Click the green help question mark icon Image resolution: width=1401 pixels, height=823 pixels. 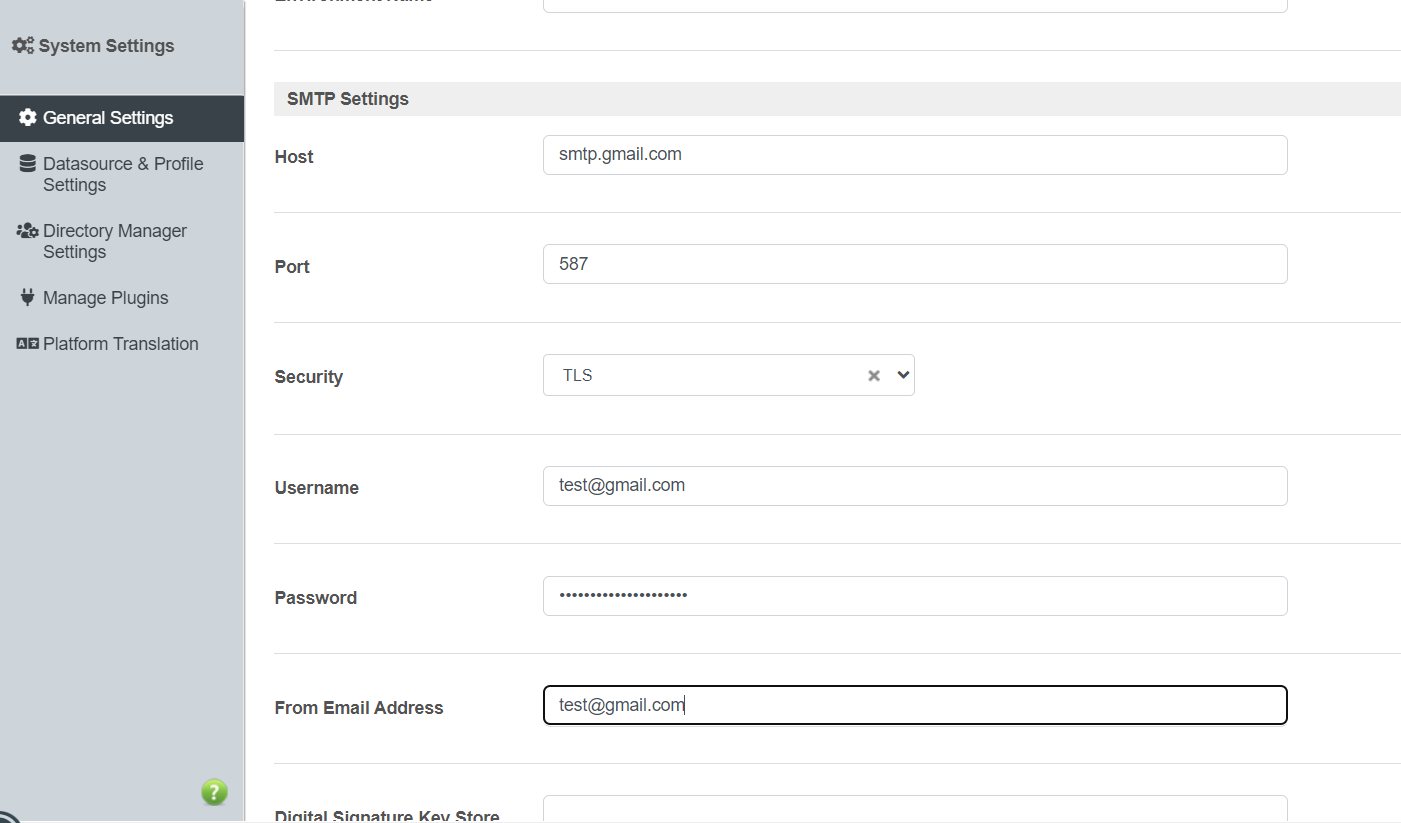click(x=214, y=793)
